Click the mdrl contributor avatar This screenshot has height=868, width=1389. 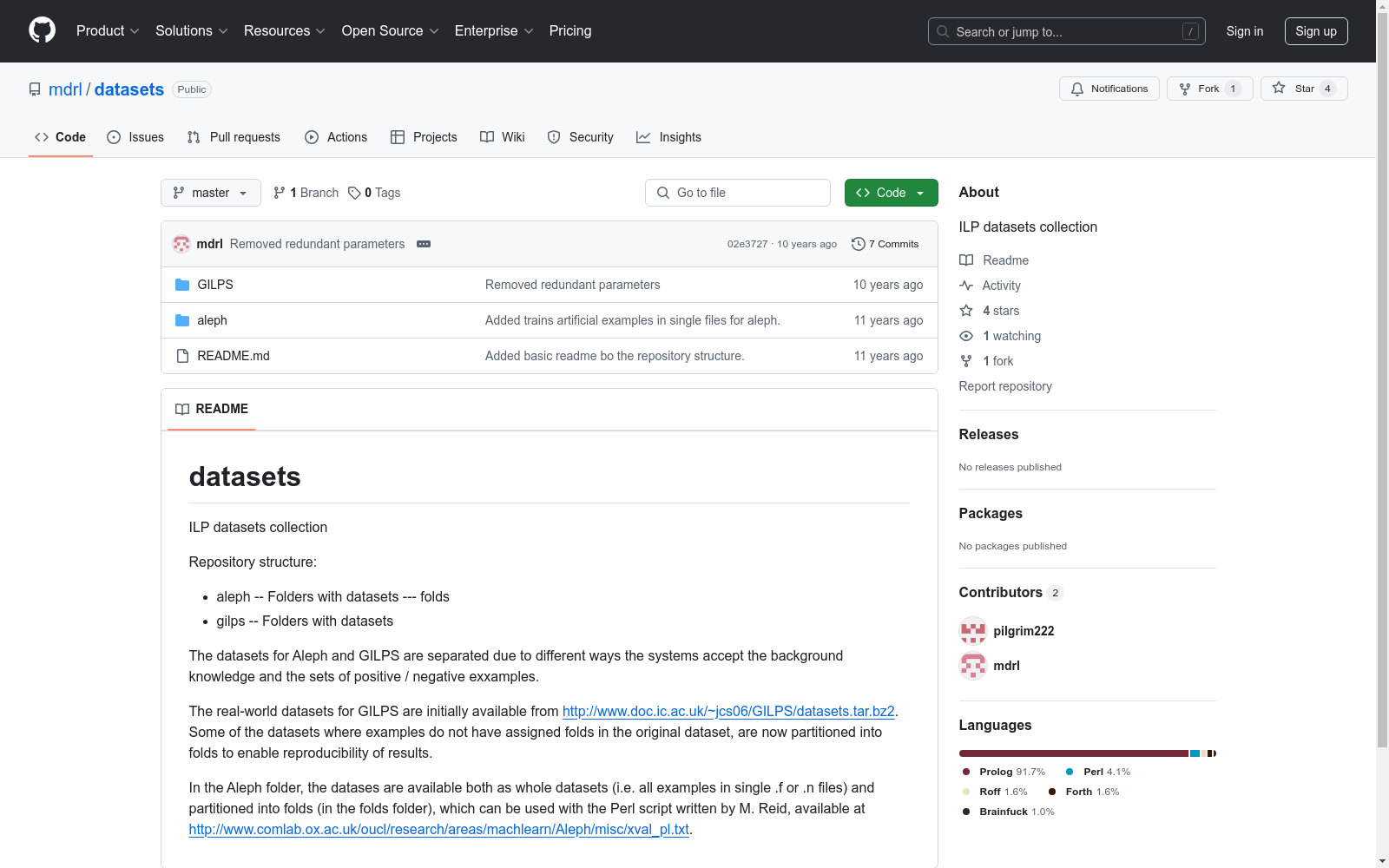(973, 666)
